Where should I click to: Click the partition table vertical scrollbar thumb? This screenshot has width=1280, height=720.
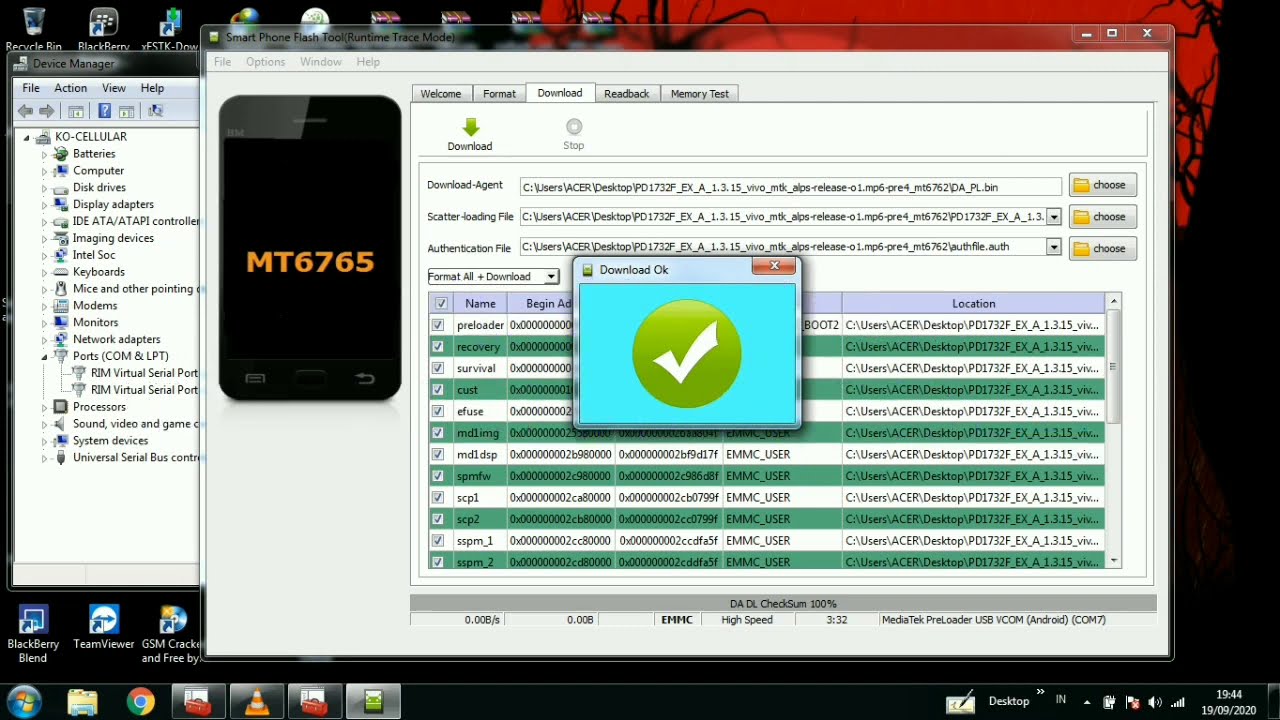tap(1113, 366)
